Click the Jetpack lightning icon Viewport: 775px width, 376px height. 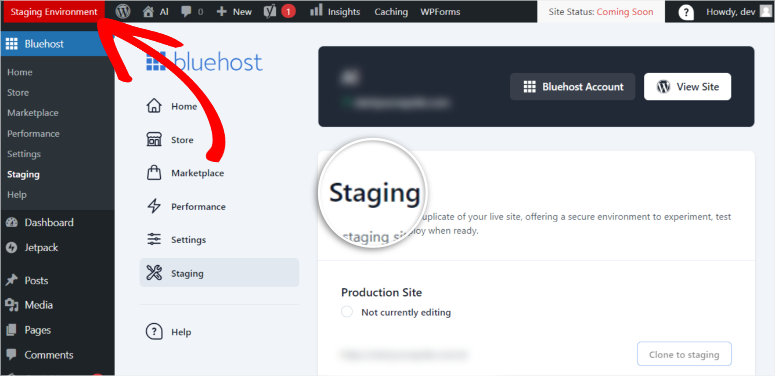pyautogui.click(x=12, y=248)
